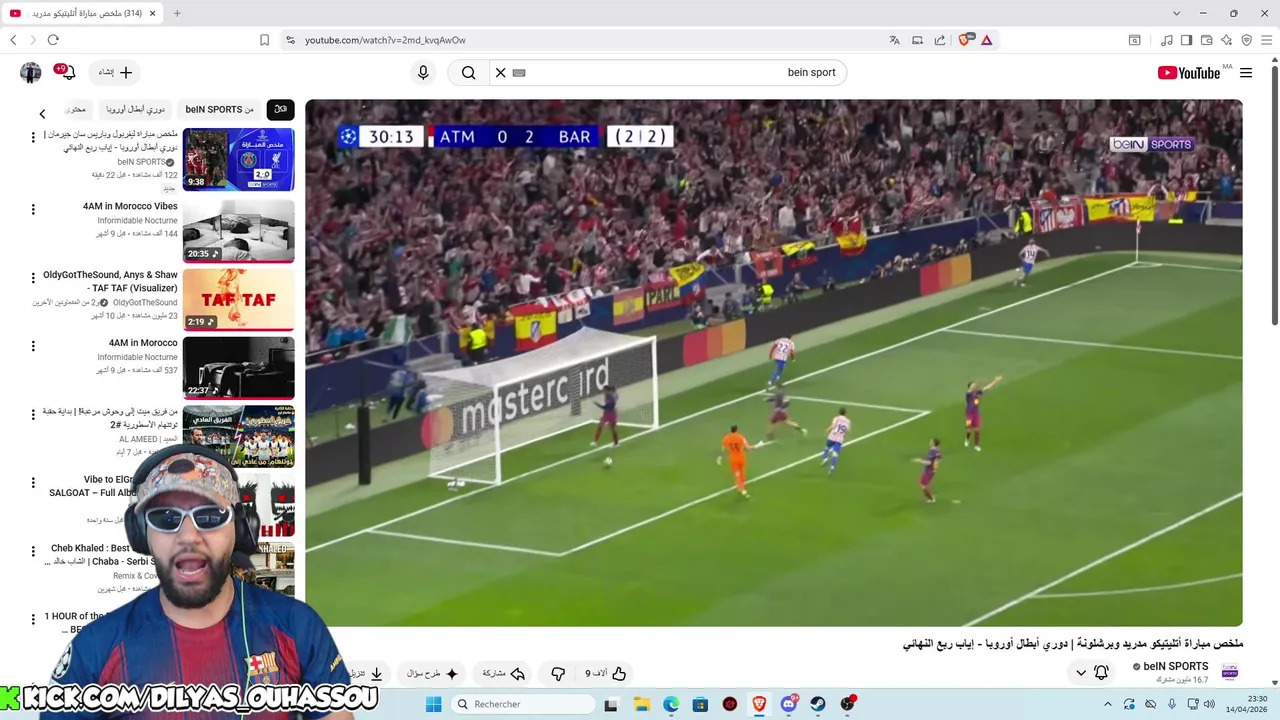
Task: Open the "OldyGotTheSound, Anys & Shaw" video title
Action: 110,281
